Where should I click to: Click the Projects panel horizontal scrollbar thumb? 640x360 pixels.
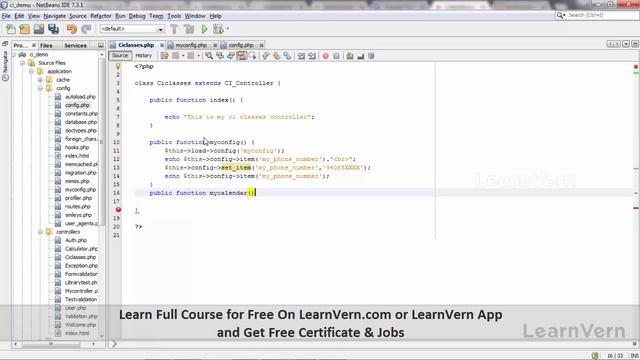(51, 344)
